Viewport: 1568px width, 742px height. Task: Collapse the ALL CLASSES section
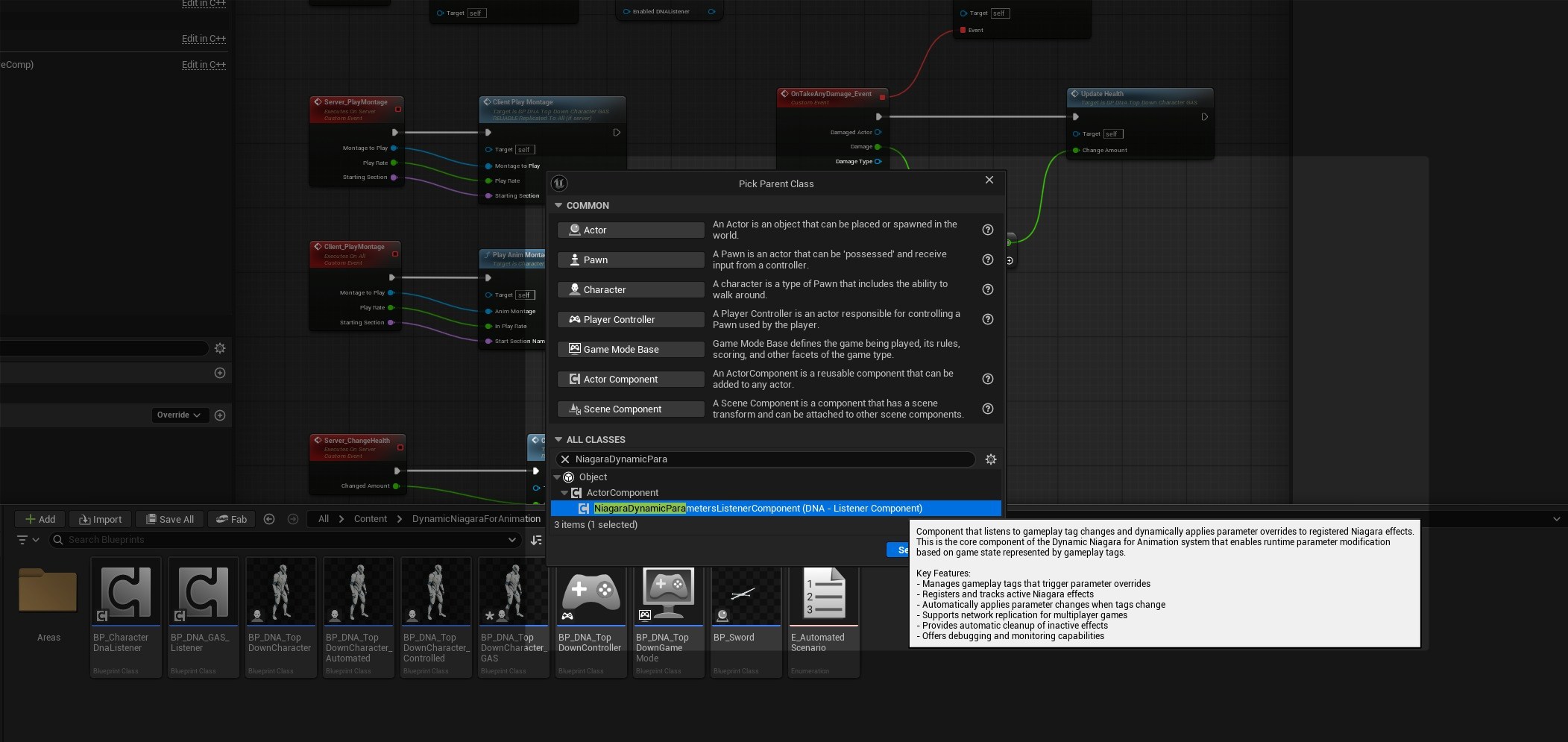tap(558, 439)
